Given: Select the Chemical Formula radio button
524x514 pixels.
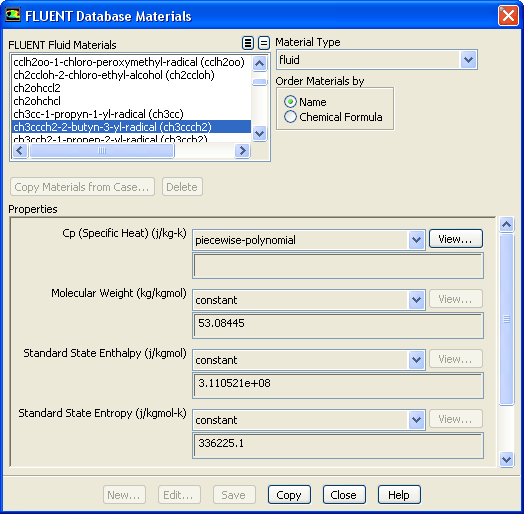Looking at the screenshot, I should (x=290, y=117).
